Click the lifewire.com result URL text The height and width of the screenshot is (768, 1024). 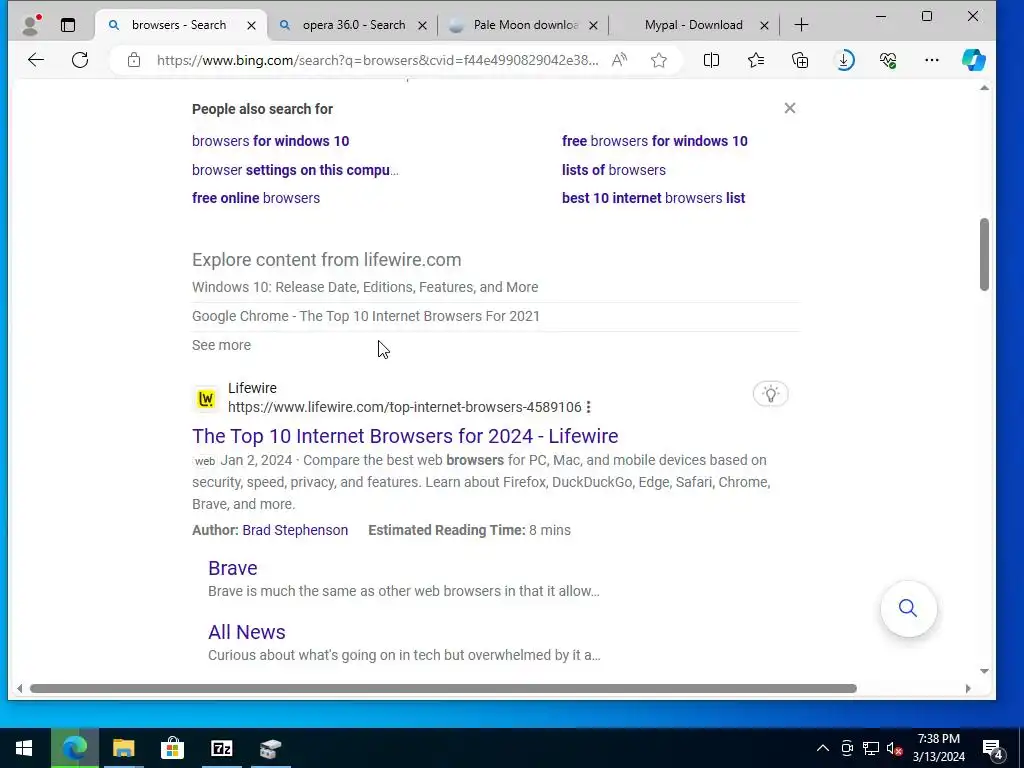(x=404, y=407)
